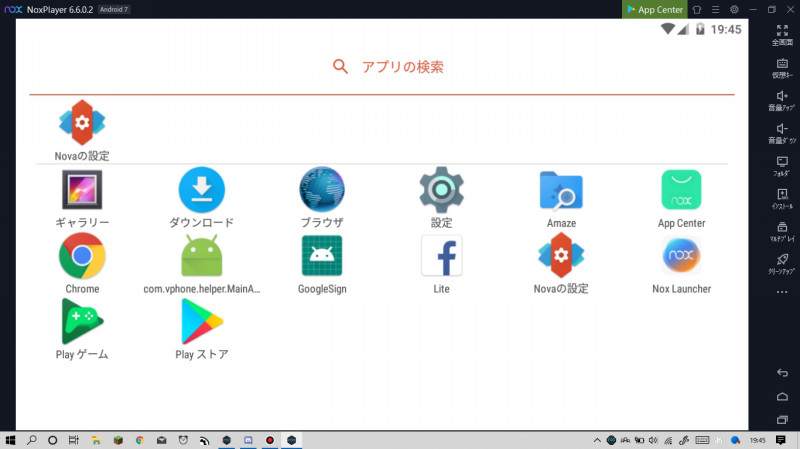Expand more sidebar tools with the three dots
800x449 pixels.
tap(782, 292)
